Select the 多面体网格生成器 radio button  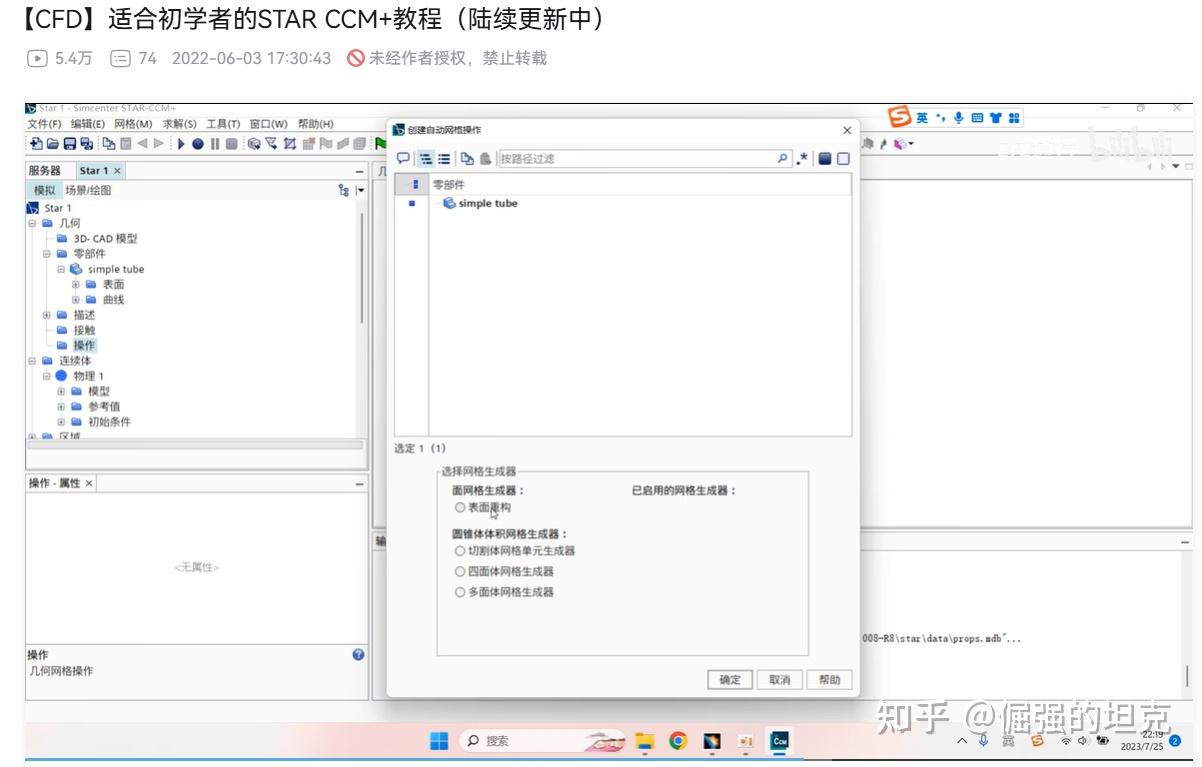click(x=460, y=593)
